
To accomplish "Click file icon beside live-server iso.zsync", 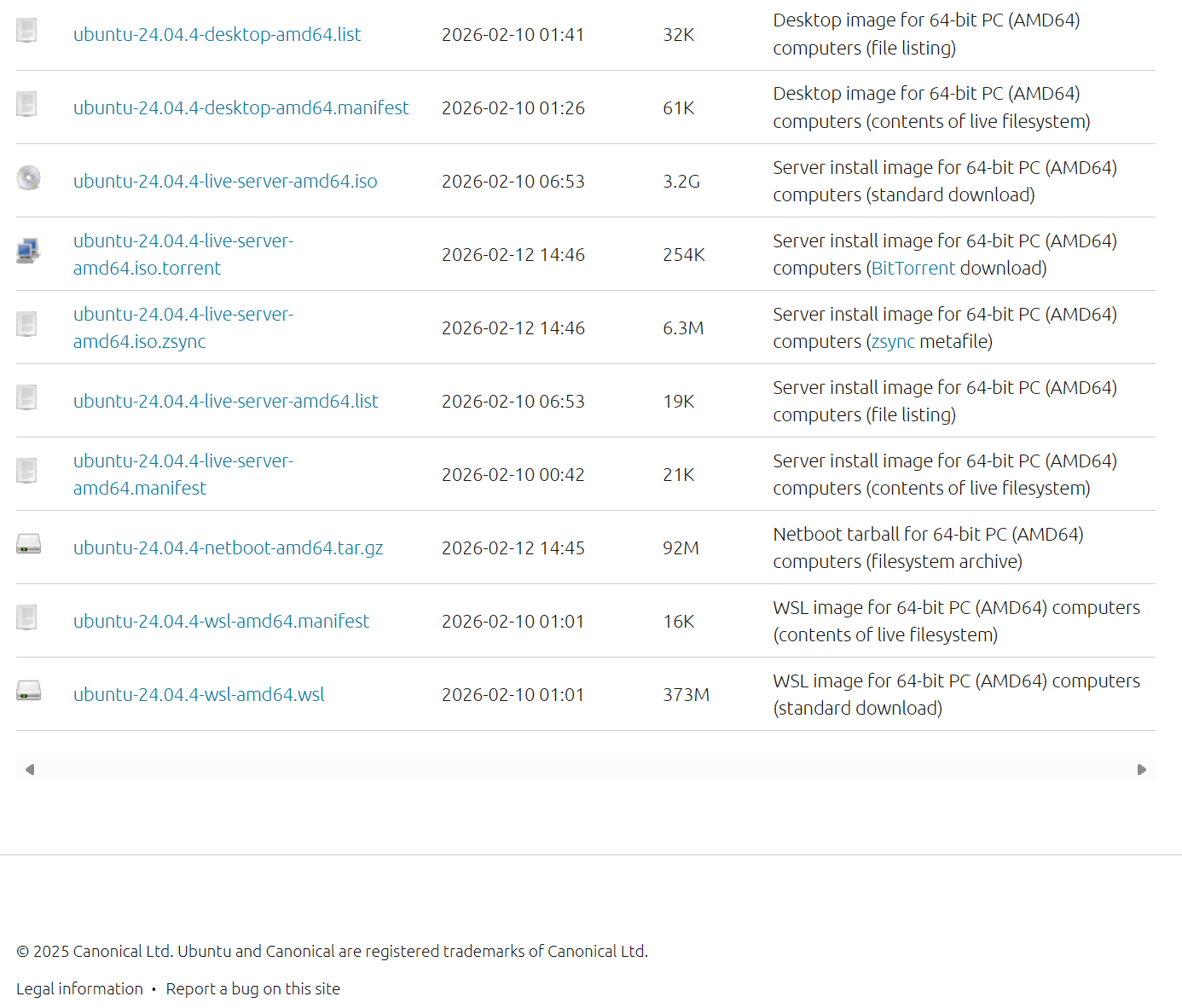I will tap(27, 325).
